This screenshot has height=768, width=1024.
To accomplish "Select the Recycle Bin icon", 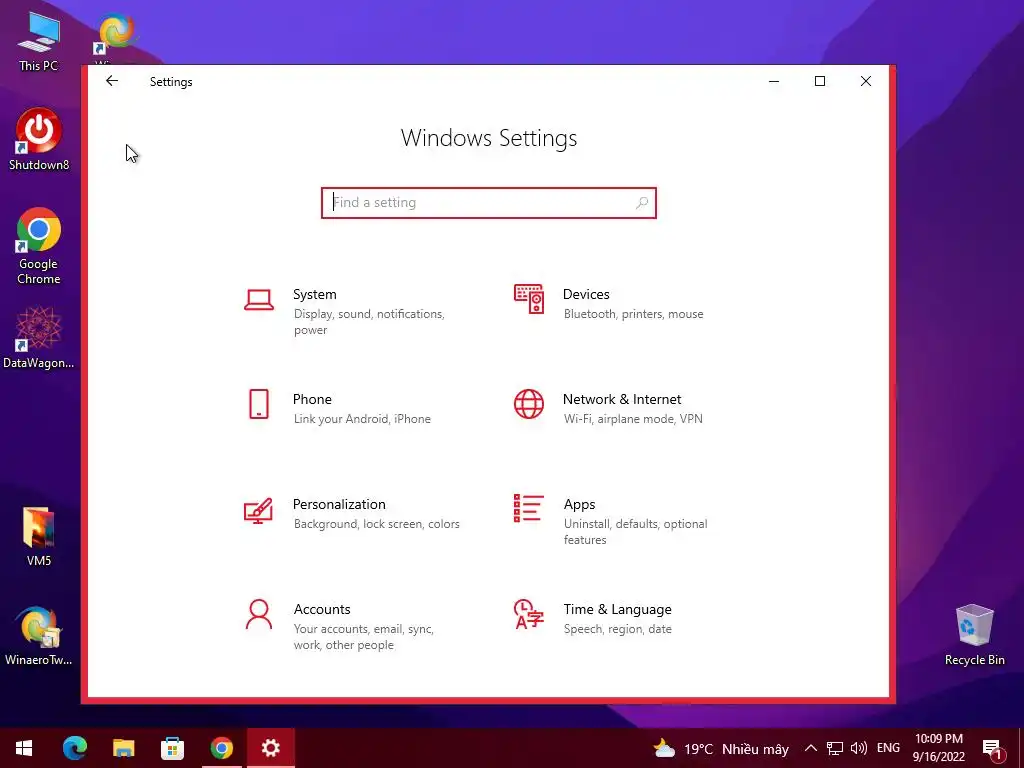I will (x=974, y=635).
